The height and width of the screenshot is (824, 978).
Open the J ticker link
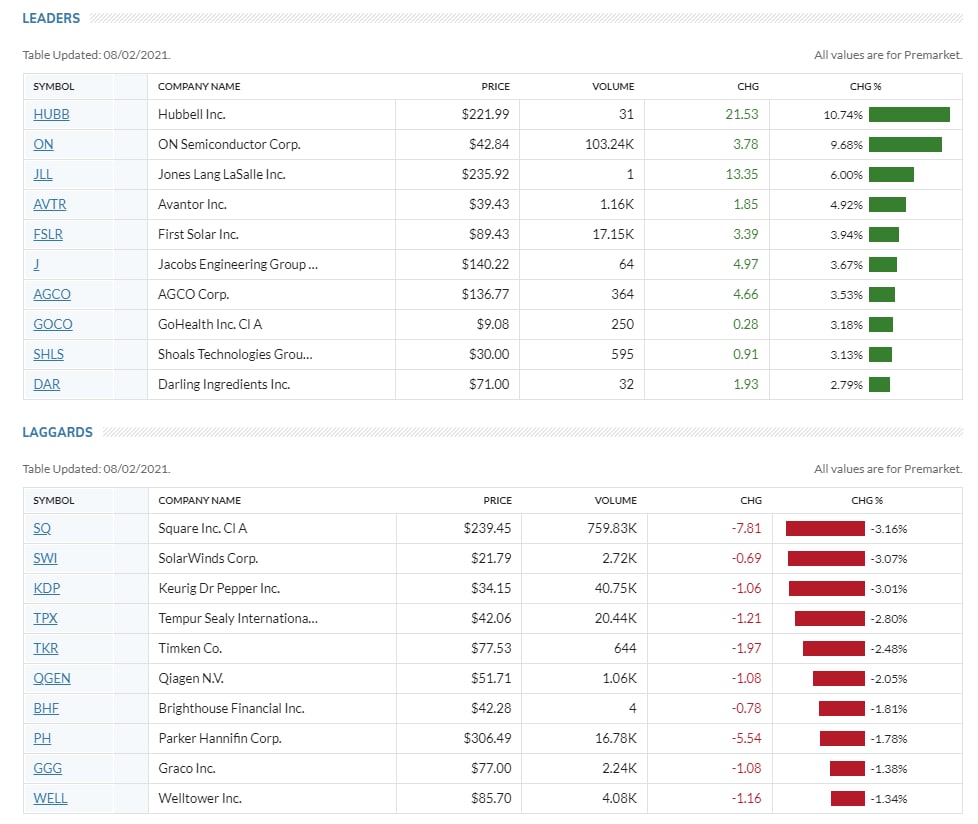point(36,264)
